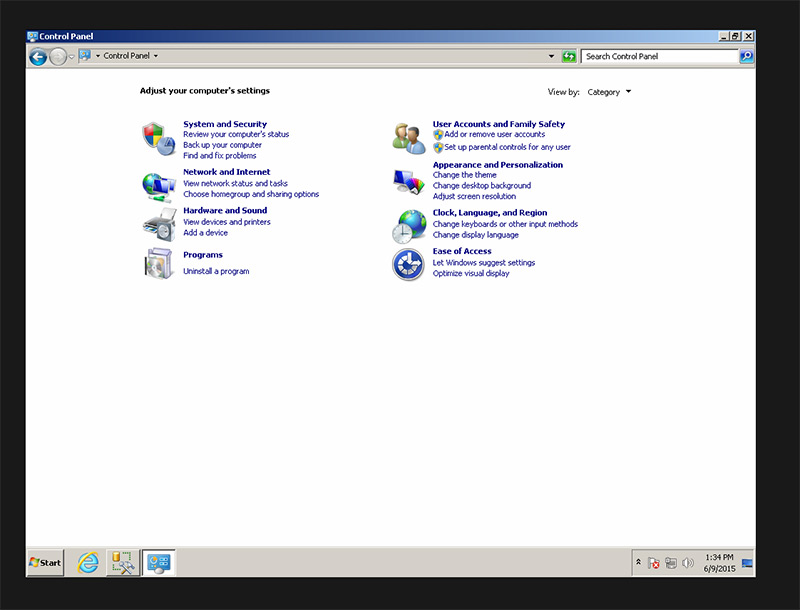Click the taskbar clock showing 1:34 PM
The height and width of the screenshot is (610, 800).
tap(719, 563)
